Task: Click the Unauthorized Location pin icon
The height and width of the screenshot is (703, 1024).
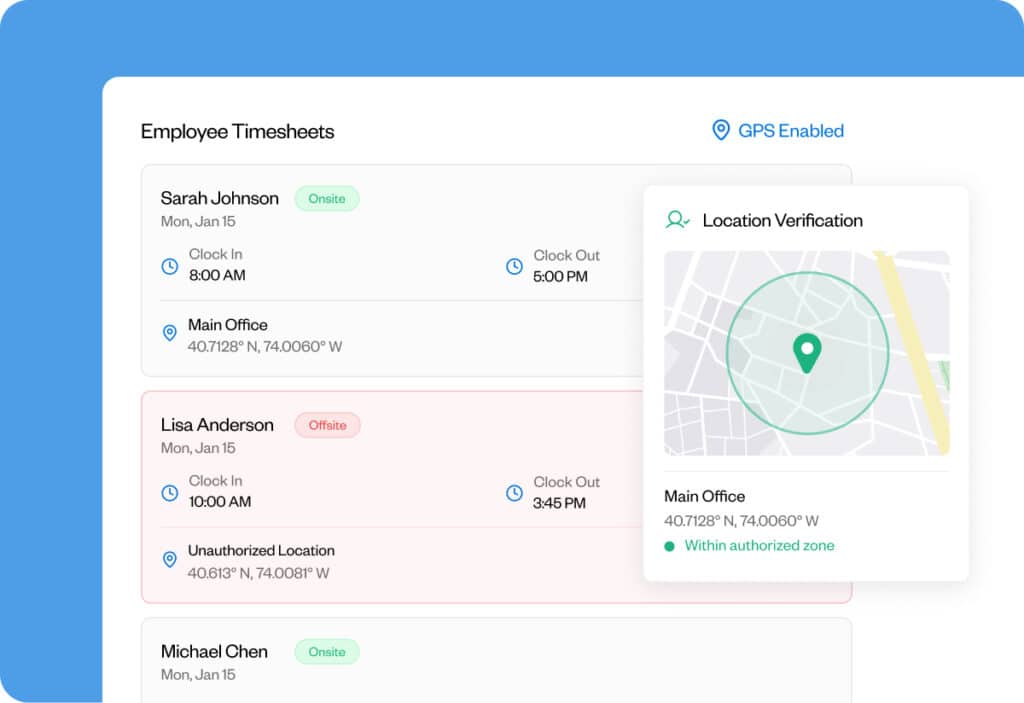Action: (x=170, y=559)
